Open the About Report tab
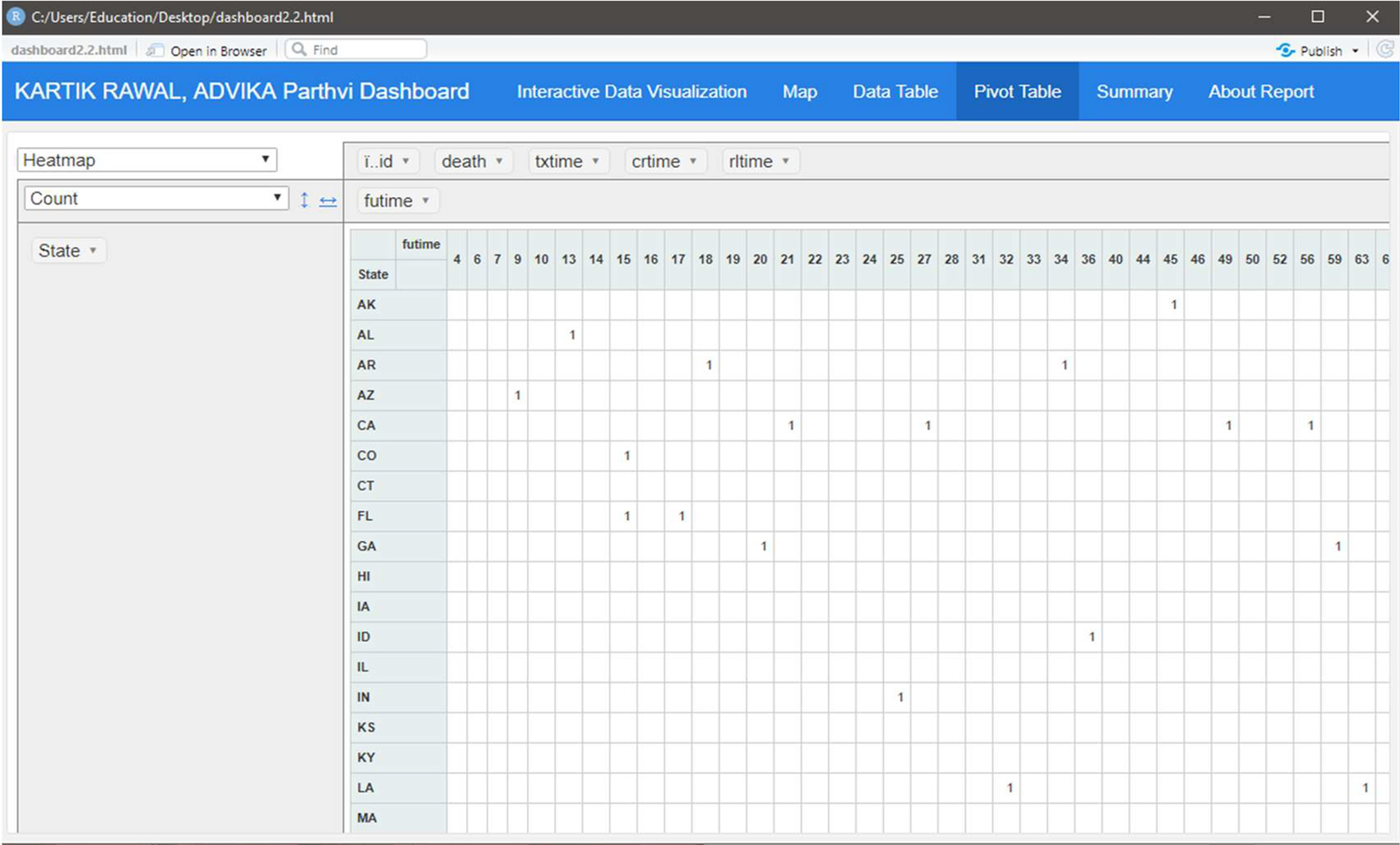Viewport: 1400px width, 845px height. click(1261, 91)
